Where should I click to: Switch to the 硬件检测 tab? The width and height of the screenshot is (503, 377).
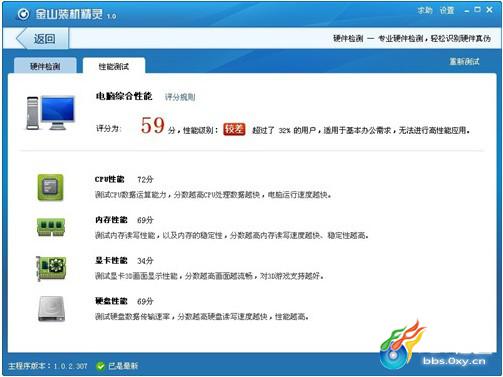[x=45, y=66]
